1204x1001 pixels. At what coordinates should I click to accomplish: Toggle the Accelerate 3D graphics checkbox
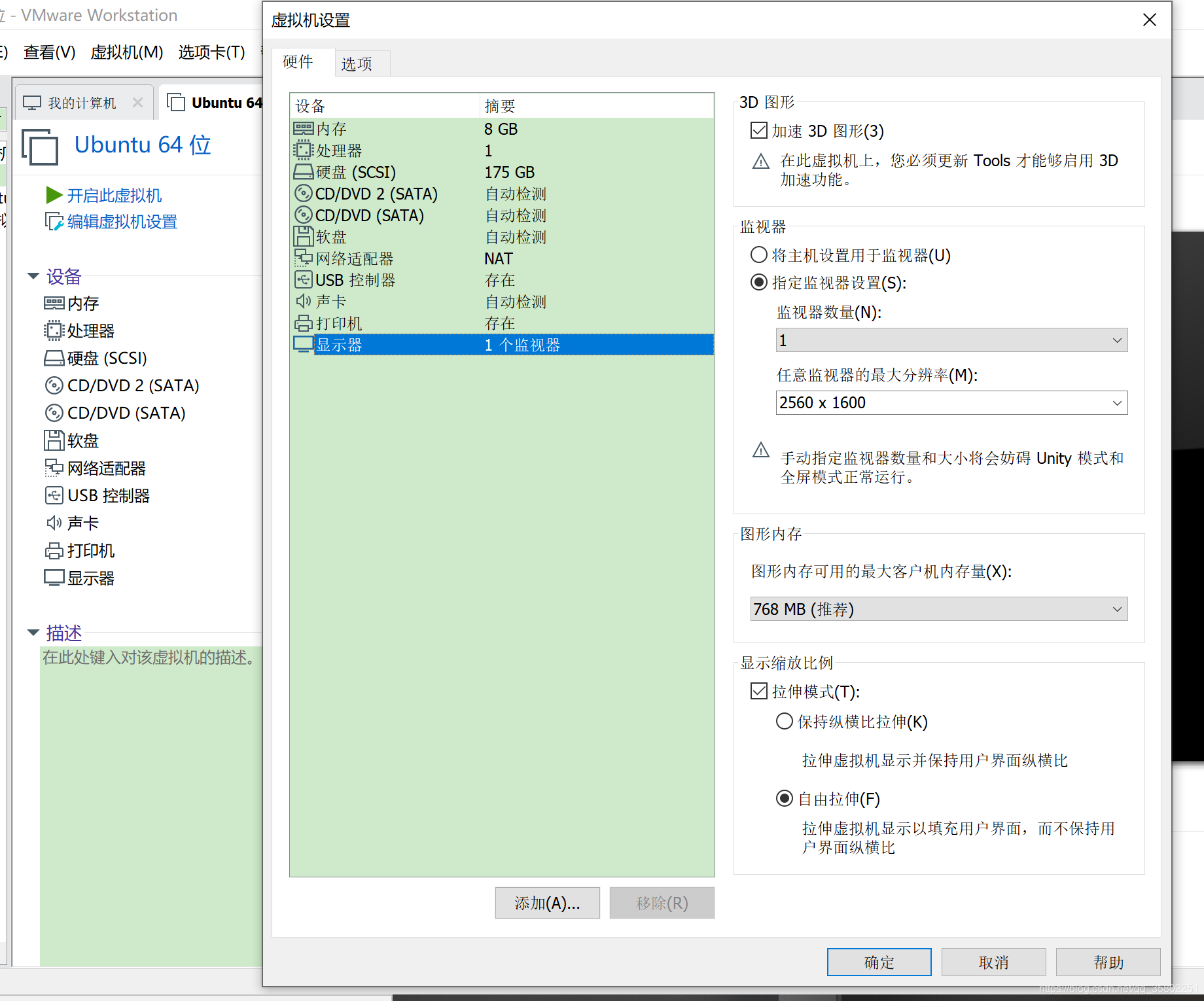(759, 131)
